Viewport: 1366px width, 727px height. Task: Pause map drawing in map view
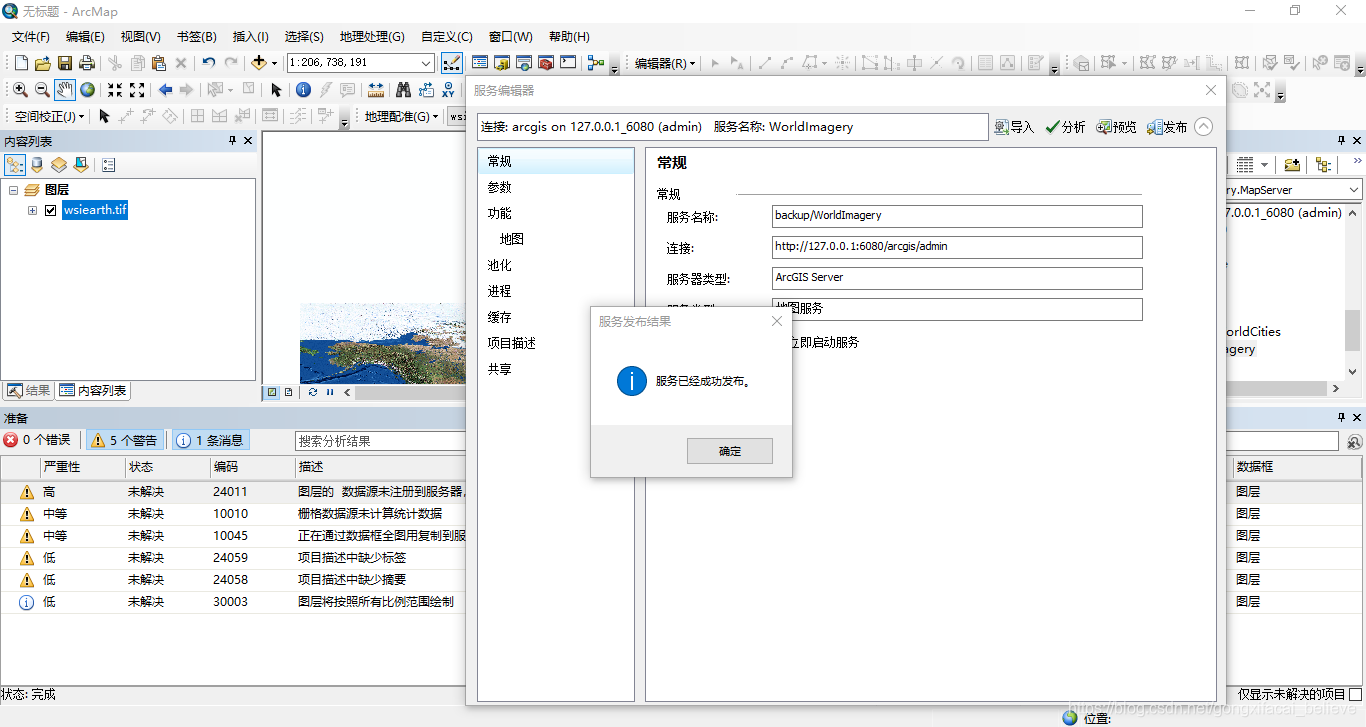[330, 392]
